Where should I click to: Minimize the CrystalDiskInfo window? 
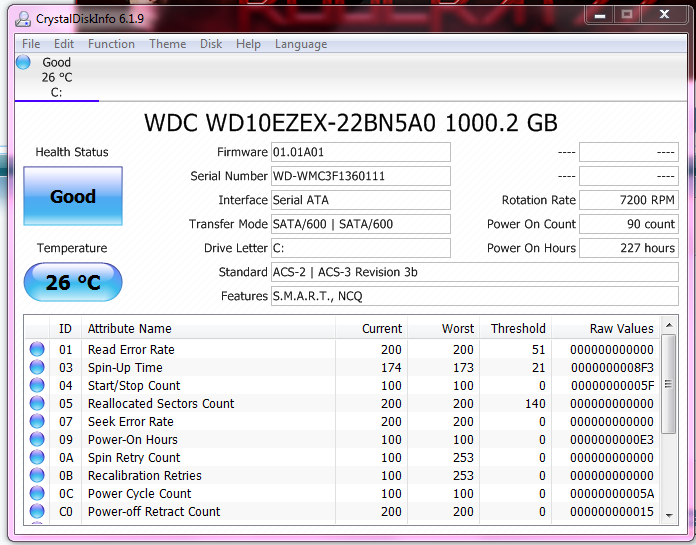click(x=600, y=15)
